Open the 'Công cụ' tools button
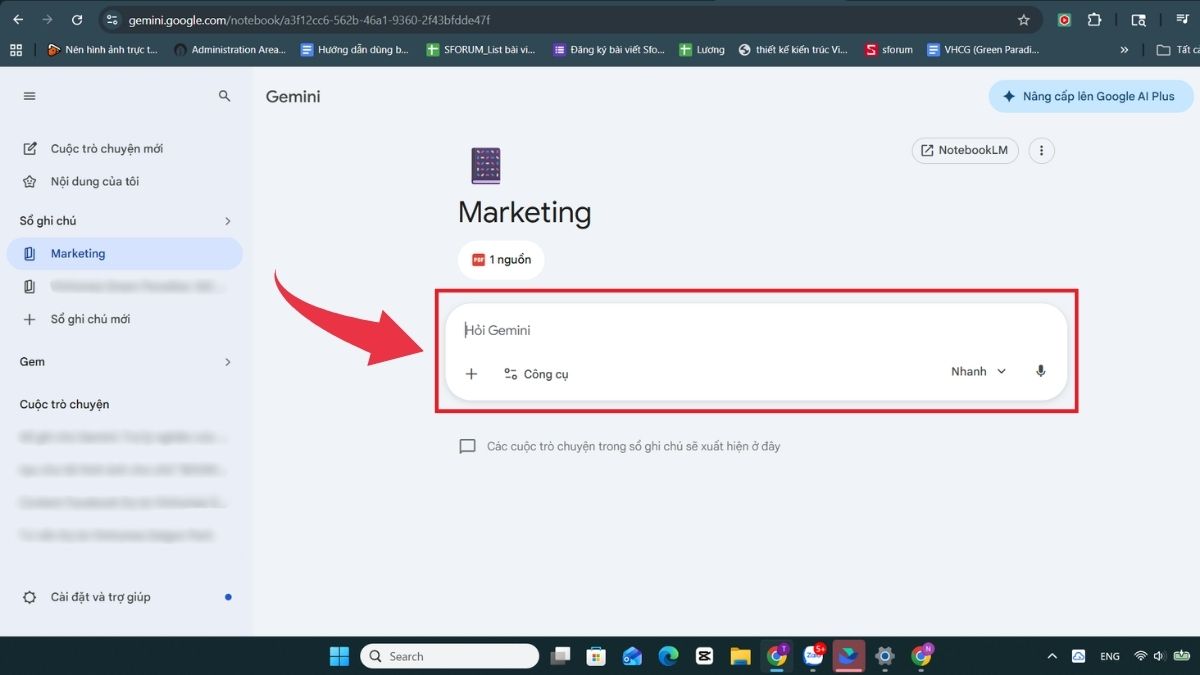1200x675 pixels. pos(536,374)
